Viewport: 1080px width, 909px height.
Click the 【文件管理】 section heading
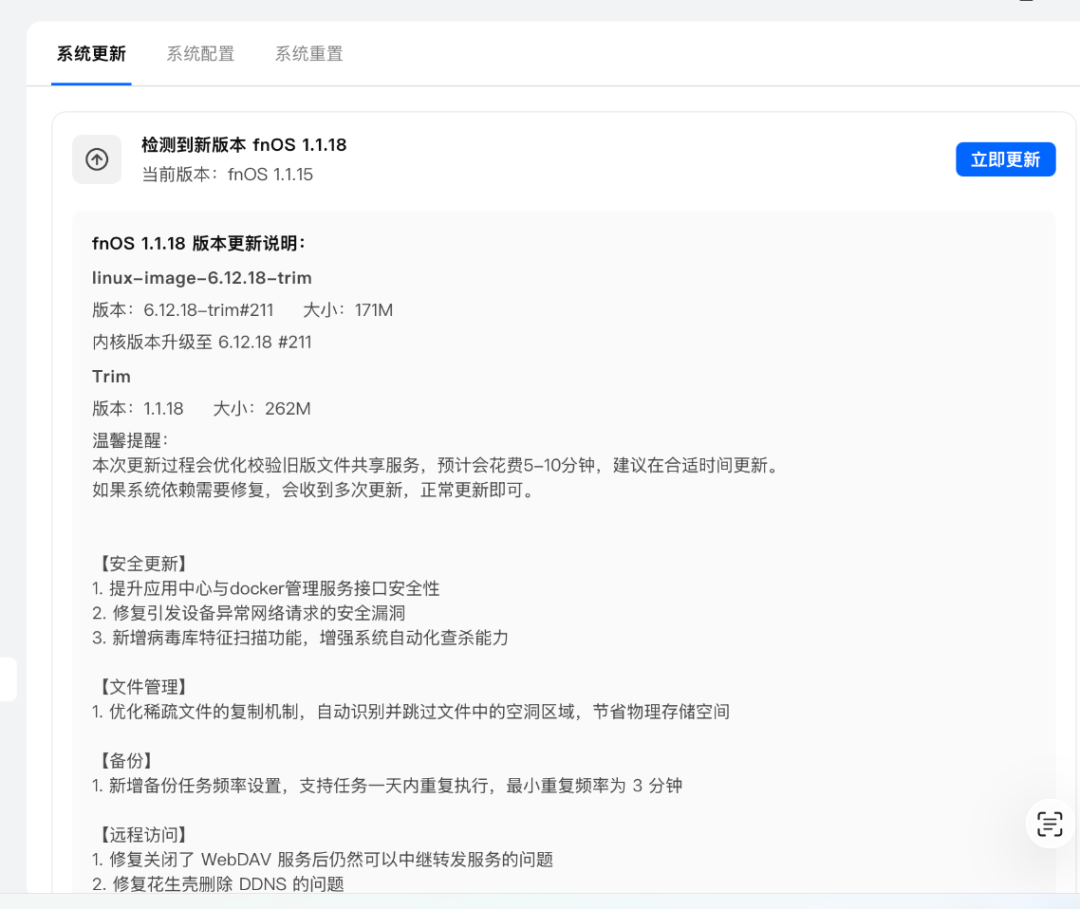coord(143,687)
